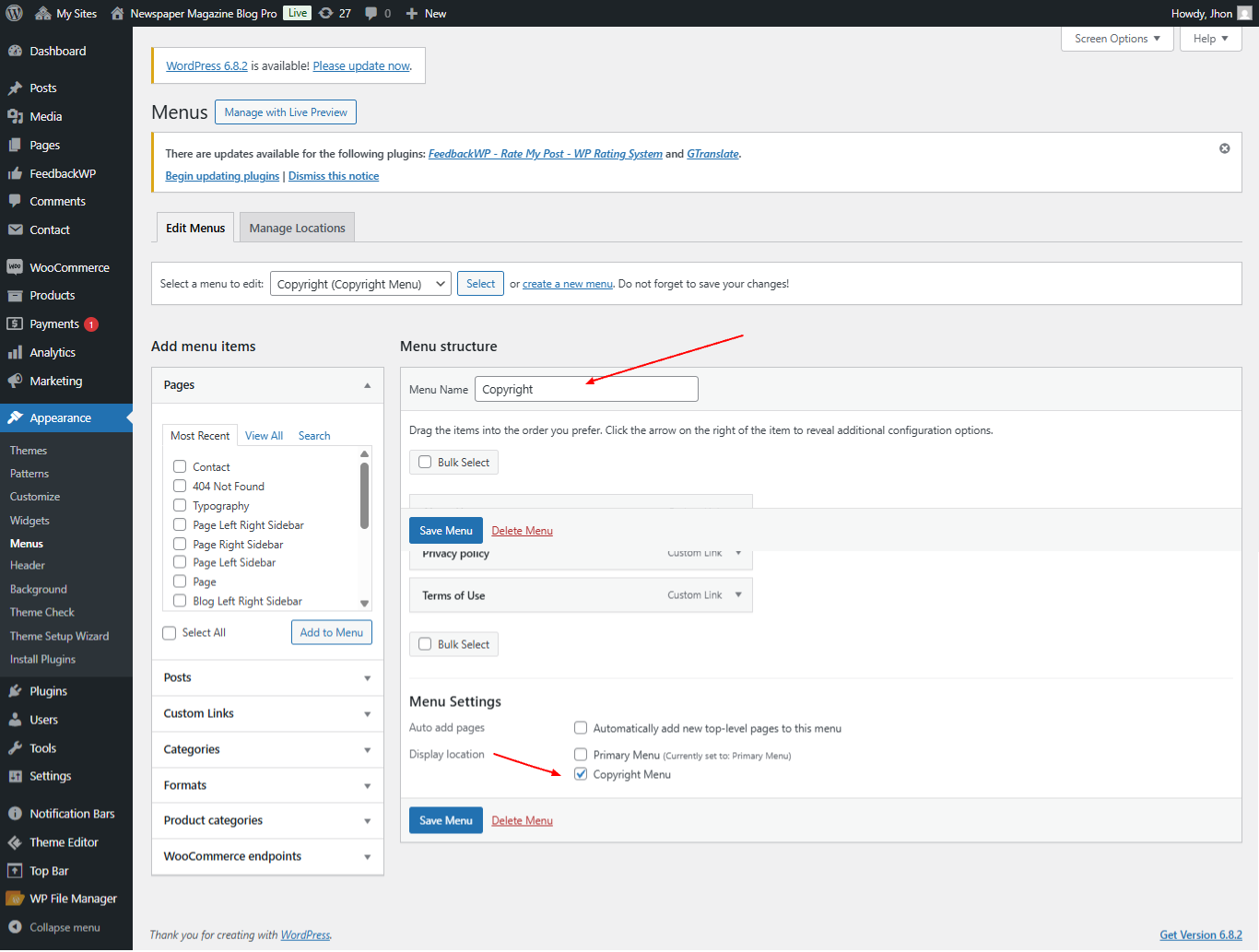Click into the Menu Name field
1259x952 pixels.
586,389
